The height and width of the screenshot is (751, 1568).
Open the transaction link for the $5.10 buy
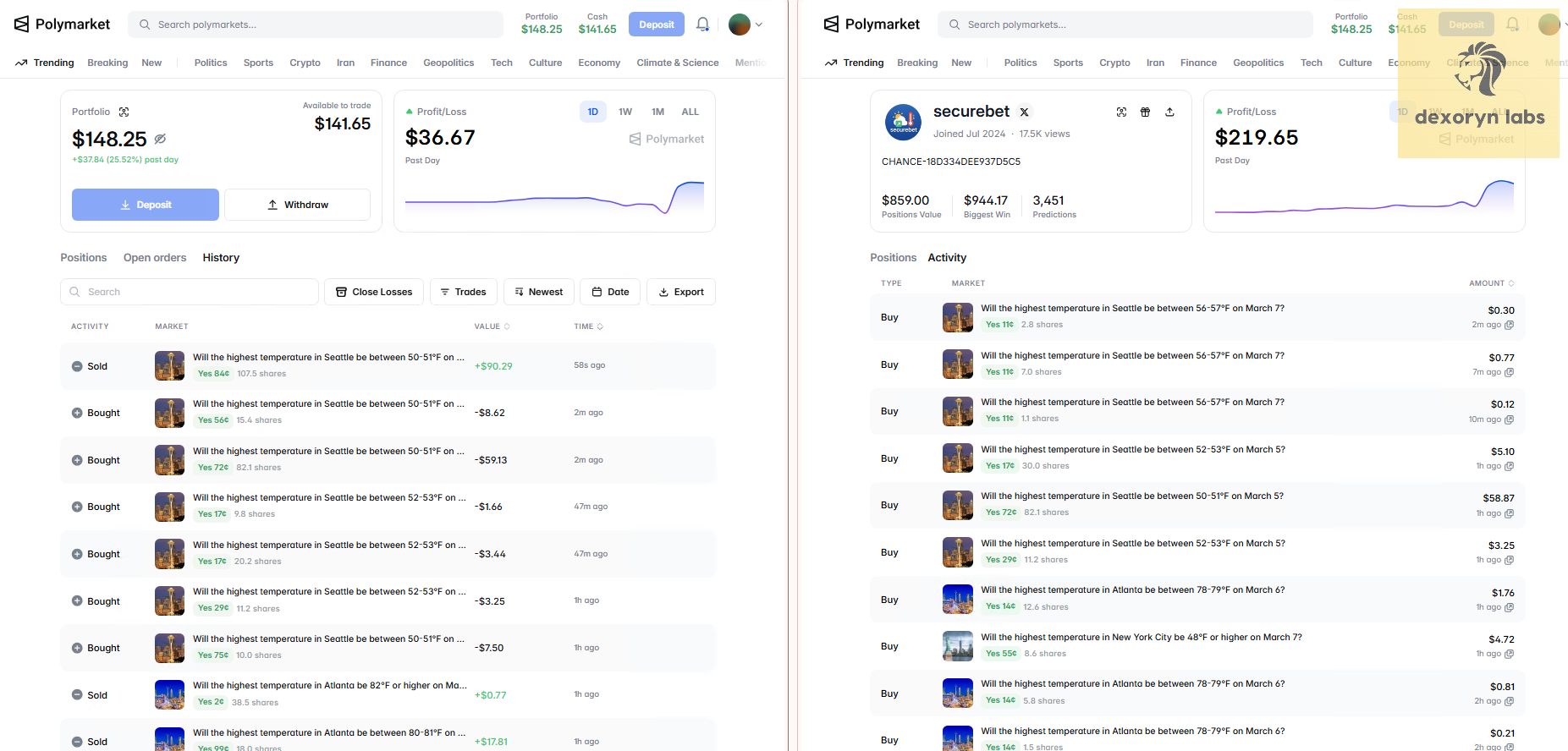(x=1510, y=466)
